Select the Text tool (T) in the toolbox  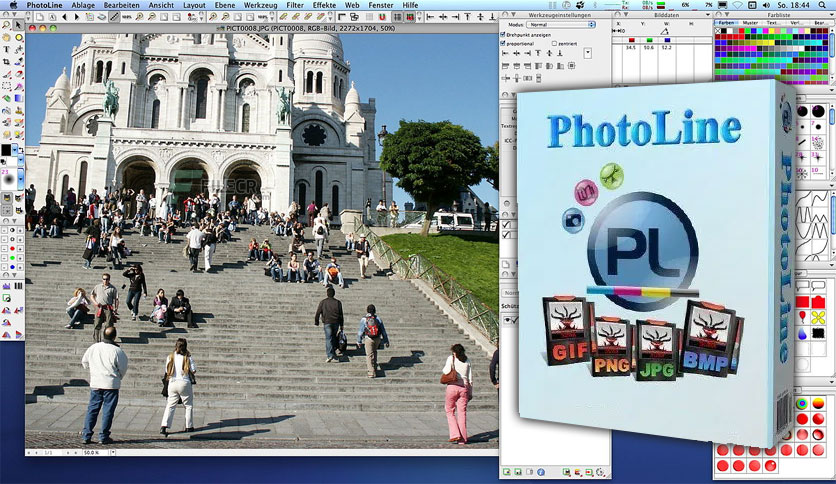click(6, 50)
